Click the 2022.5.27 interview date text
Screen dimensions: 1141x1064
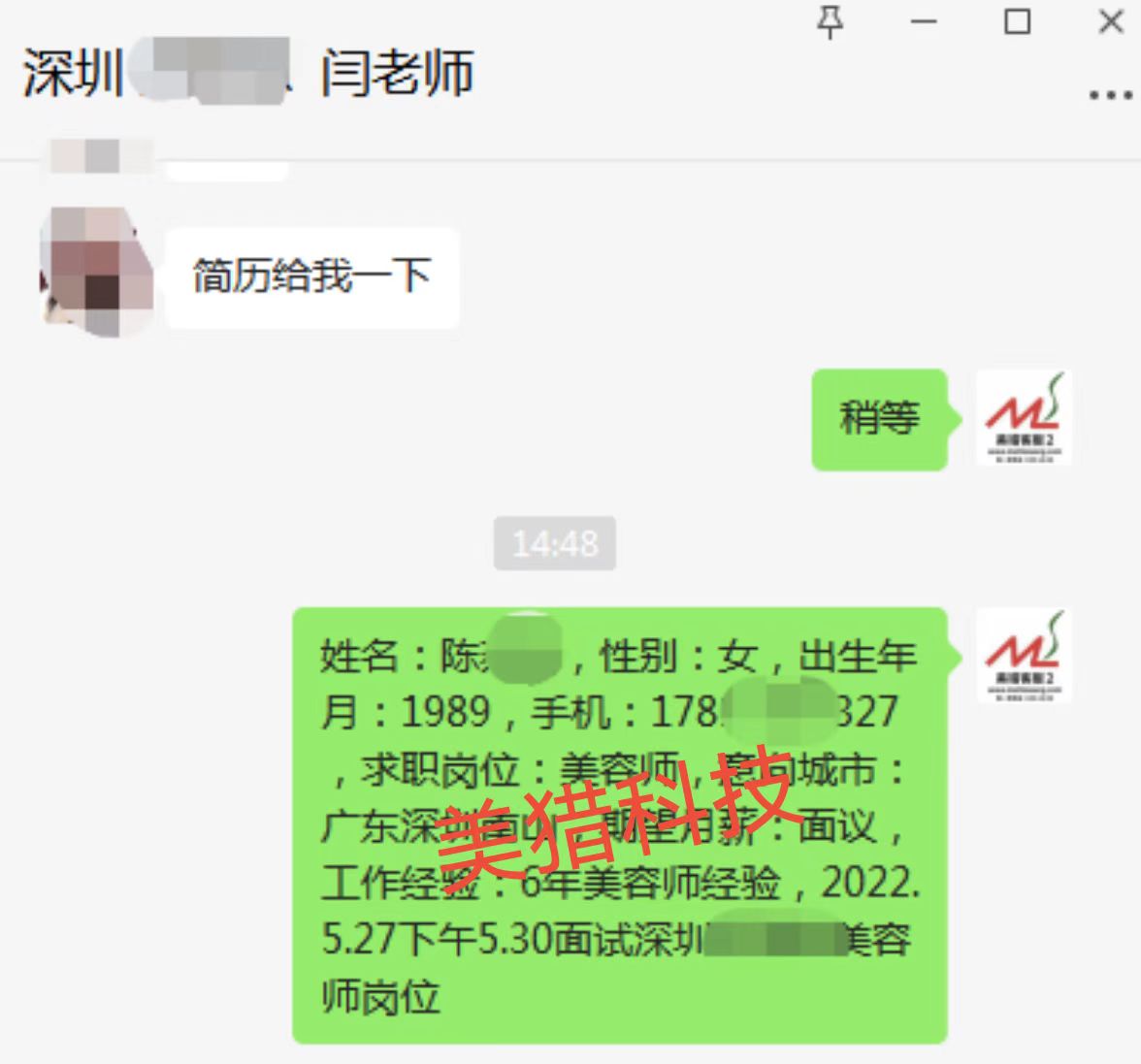tap(619, 911)
